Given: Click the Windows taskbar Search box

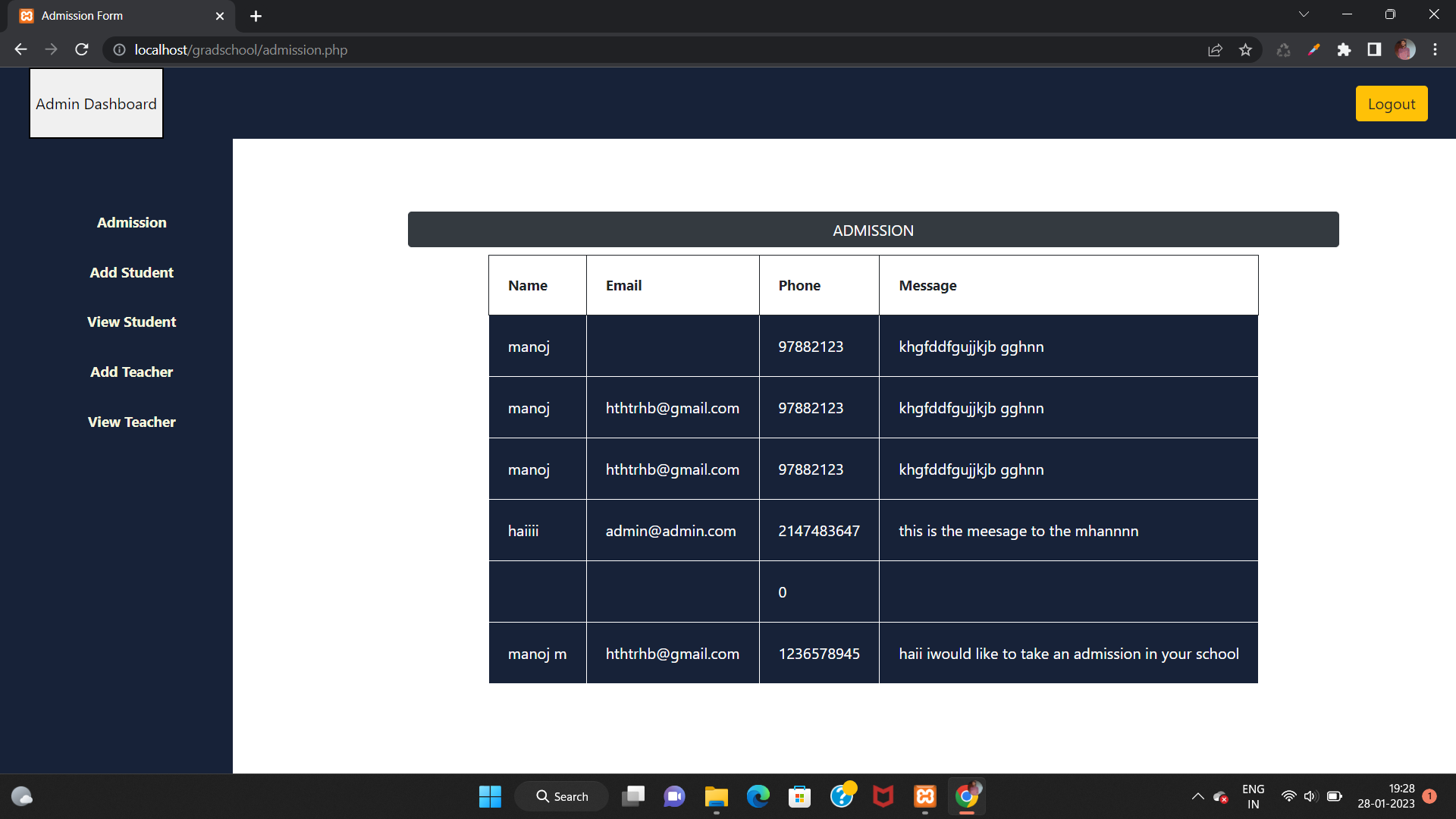Looking at the screenshot, I should pos(562,796).
